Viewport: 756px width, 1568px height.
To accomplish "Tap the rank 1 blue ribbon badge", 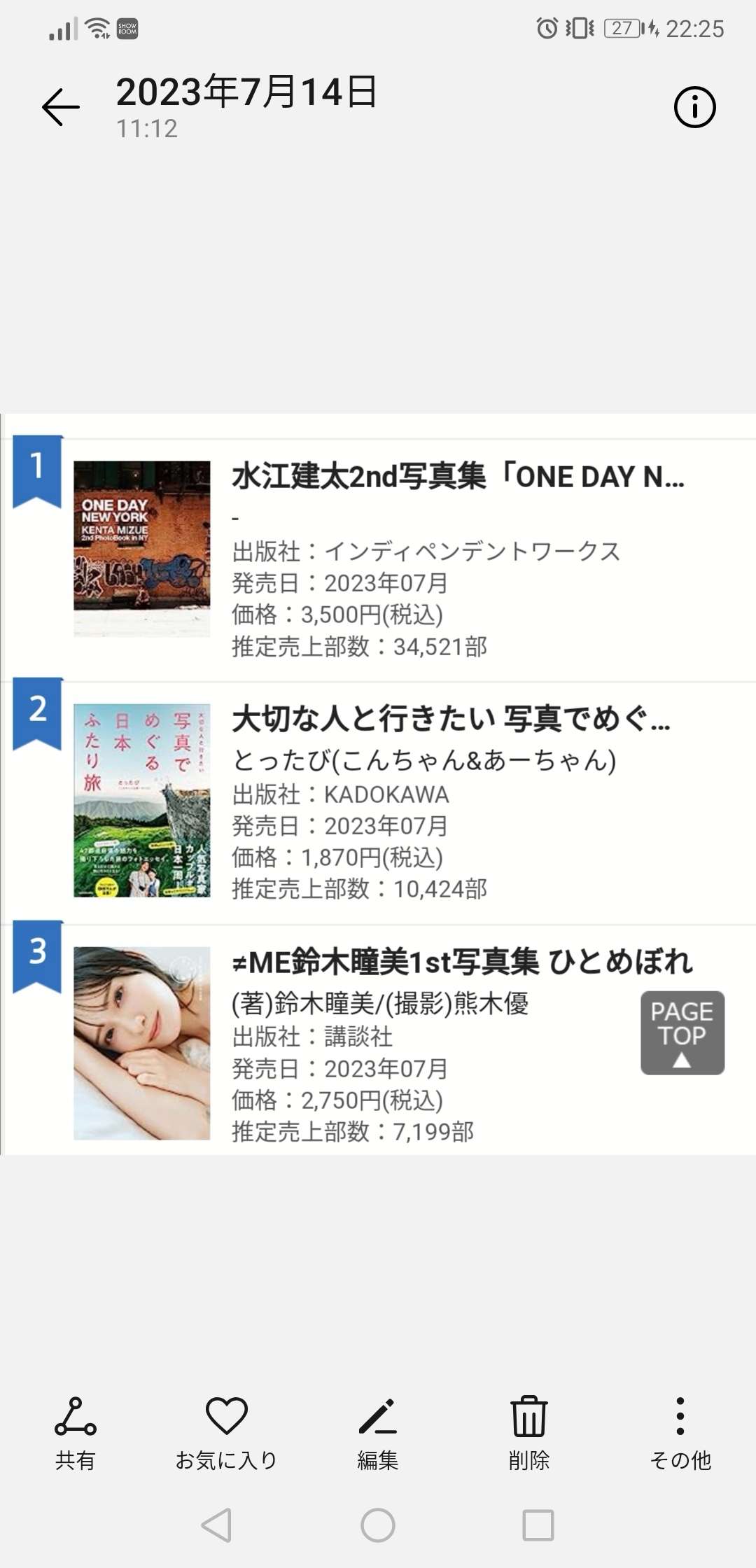I will point(38,469).
